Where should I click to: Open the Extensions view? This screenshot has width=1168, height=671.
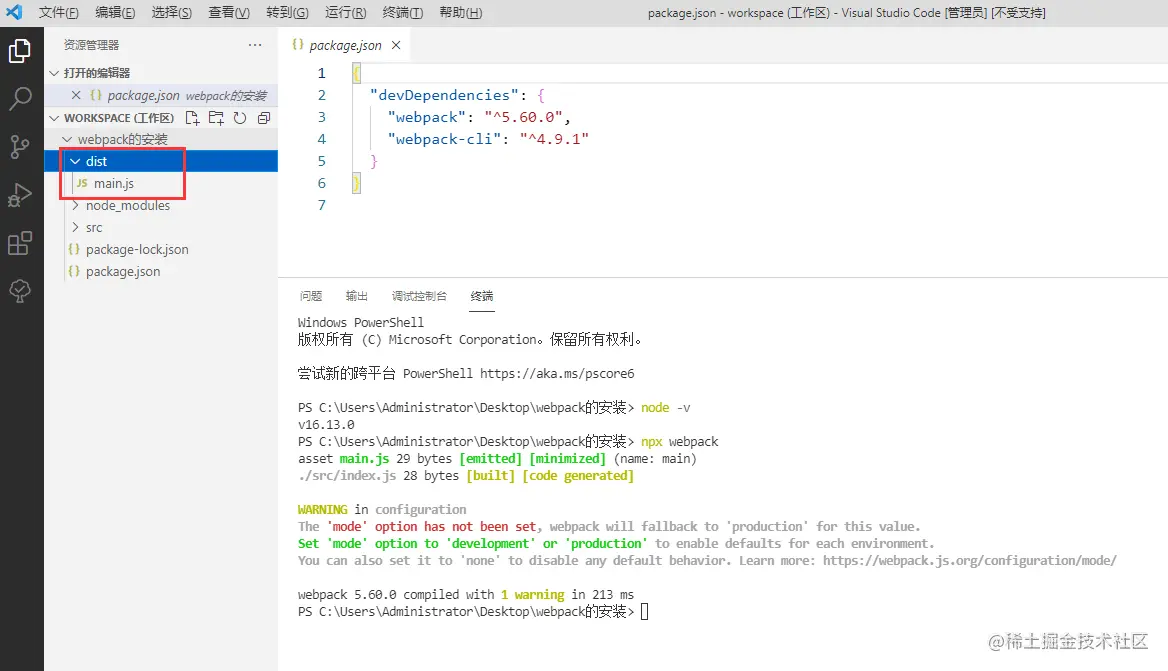coord(20,243)
